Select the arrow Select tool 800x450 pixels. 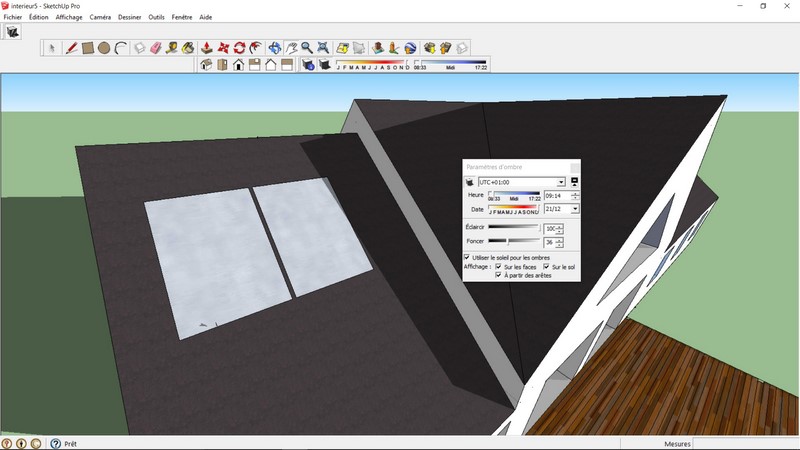coord(52,48)
